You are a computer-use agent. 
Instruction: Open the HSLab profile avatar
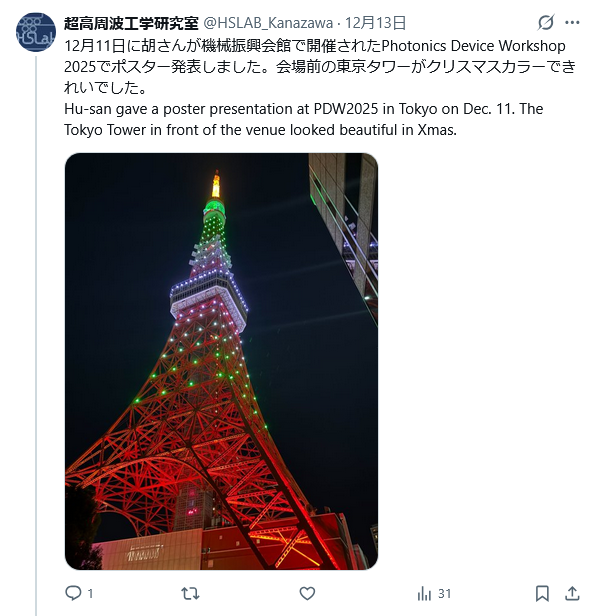36,32
